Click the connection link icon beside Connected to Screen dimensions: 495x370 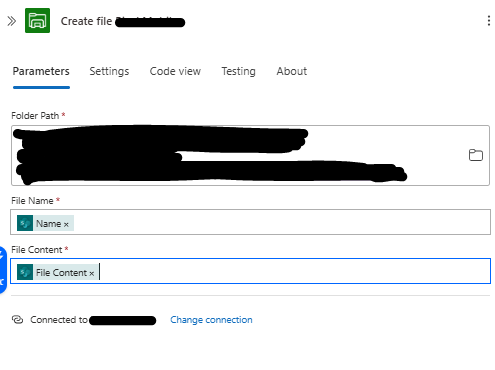[x=17, y=320]
